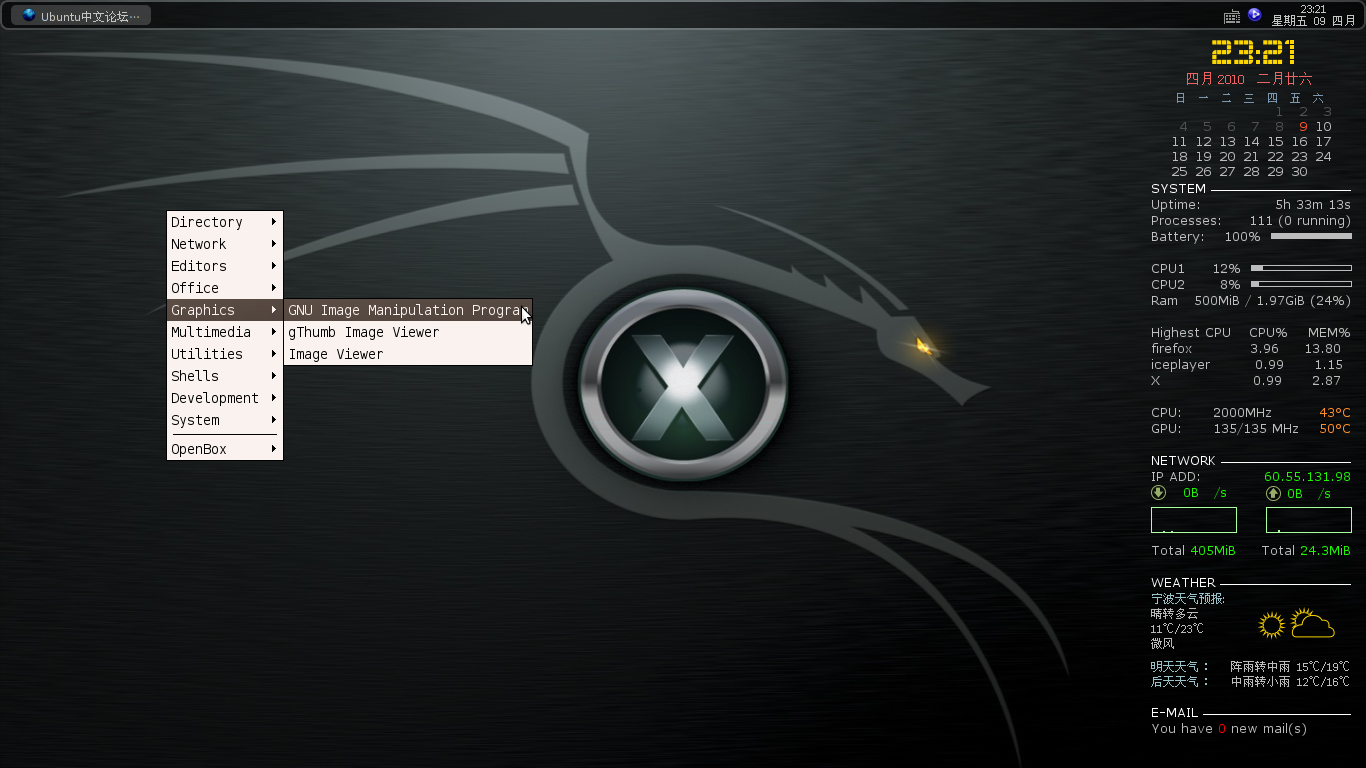The height and width of the screenshot is (768, 1366).
Task: Click the CPU frequency 2000MHz
Action: coord(1242,413)
